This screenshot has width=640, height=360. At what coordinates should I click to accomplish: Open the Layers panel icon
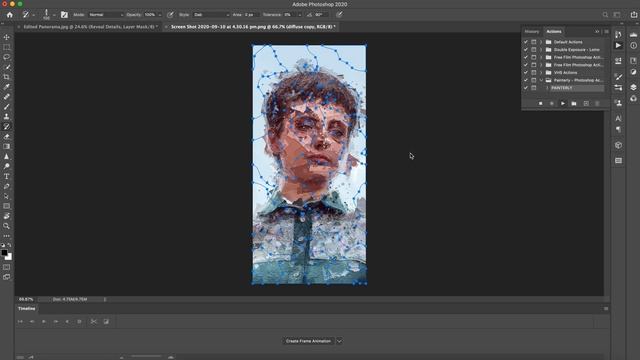tap(633, 87)
